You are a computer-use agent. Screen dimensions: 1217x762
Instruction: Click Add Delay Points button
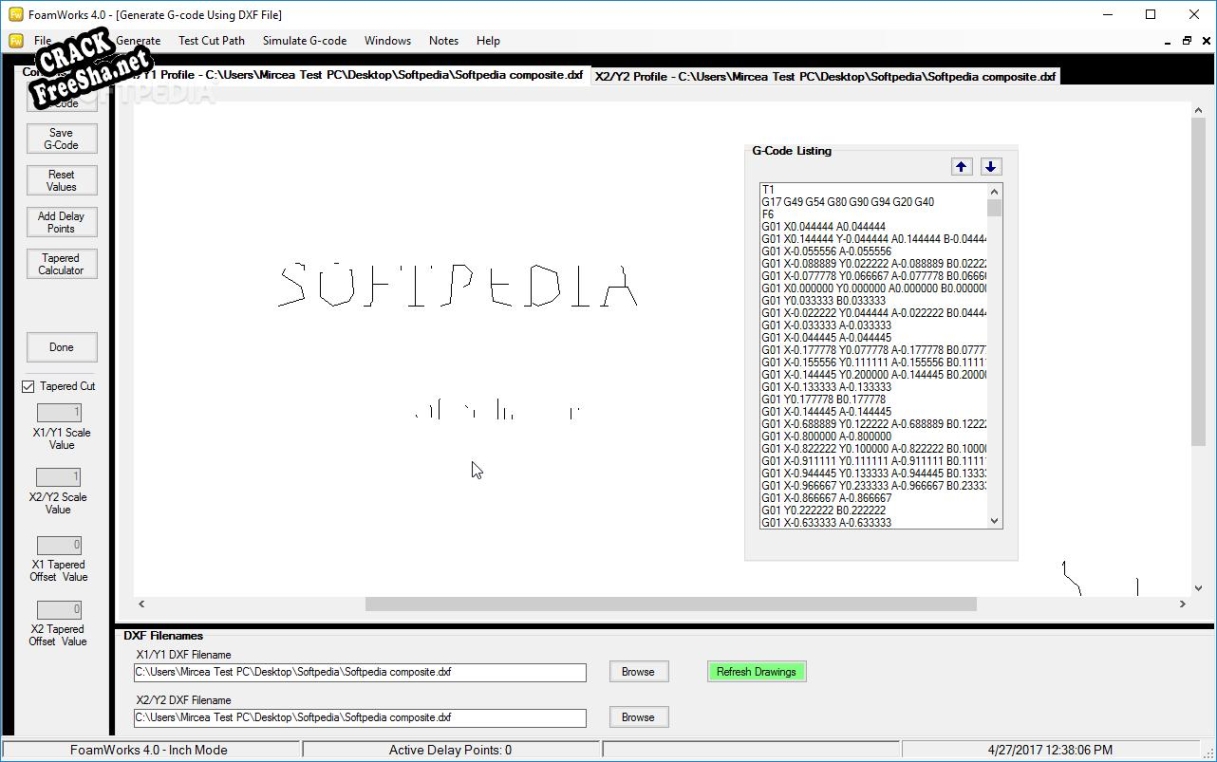(x=61, y=222)
